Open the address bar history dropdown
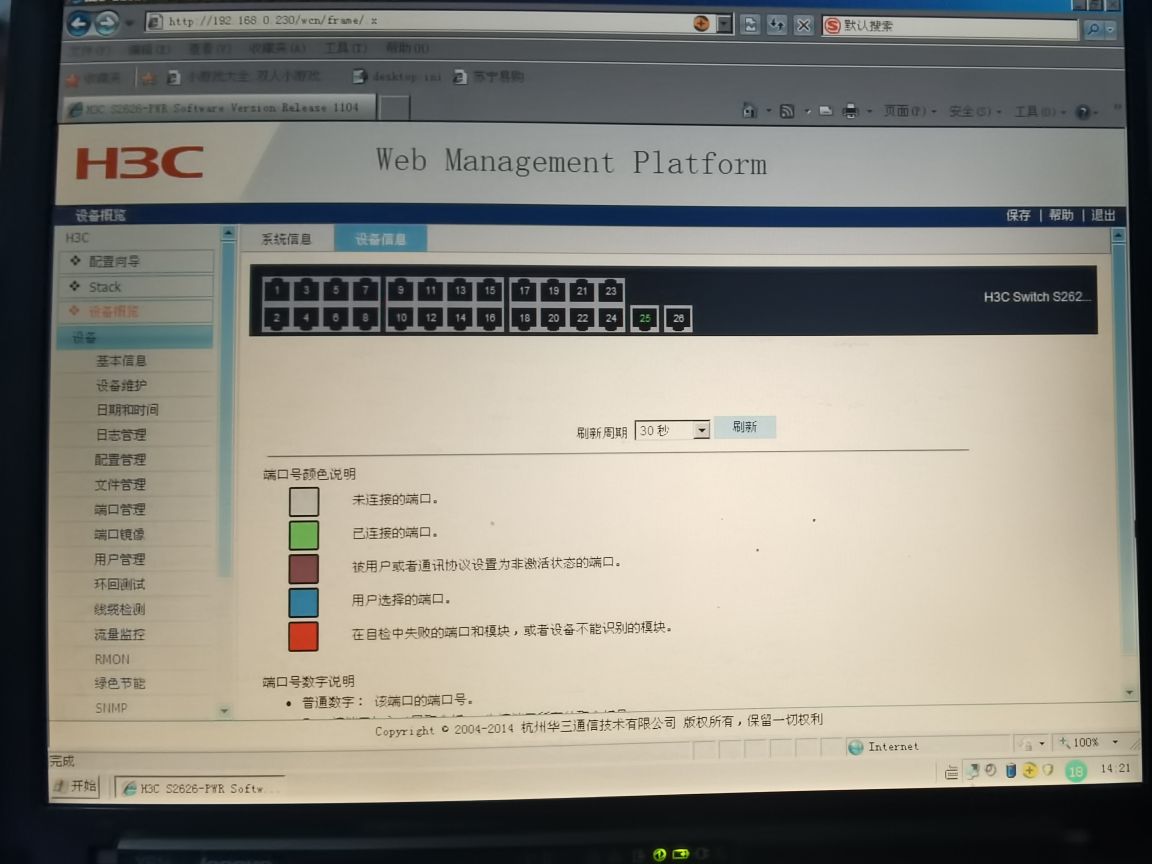This screenshot has height=864, width=1152. pyautogui.click(x=724, y=24)
